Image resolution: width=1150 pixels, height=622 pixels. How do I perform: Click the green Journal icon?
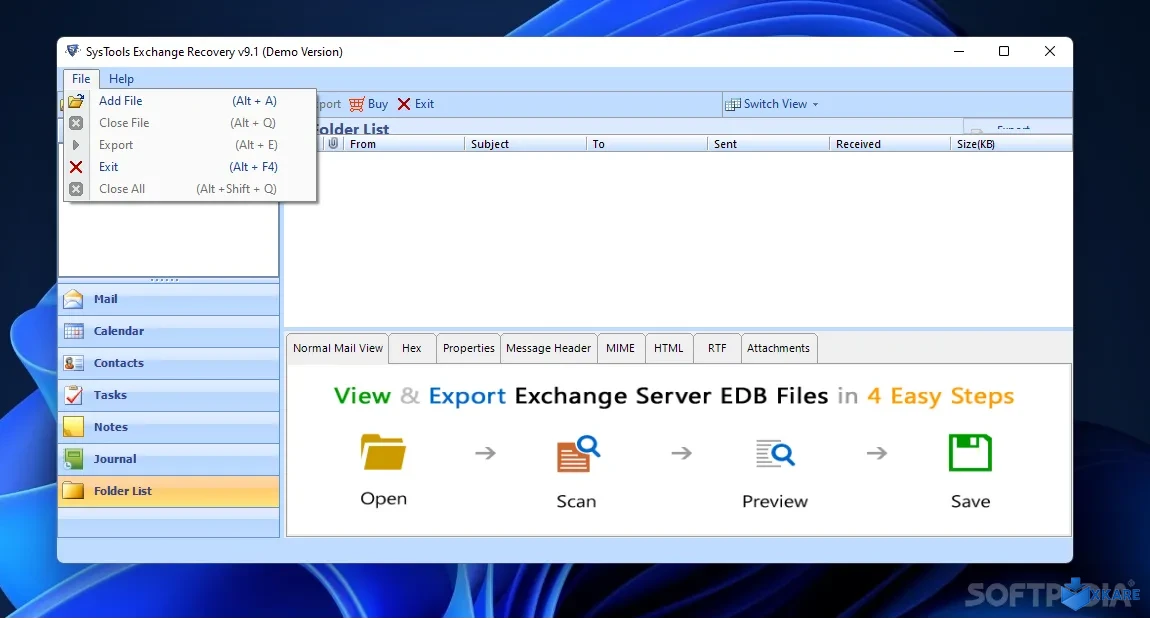point(73,459)
